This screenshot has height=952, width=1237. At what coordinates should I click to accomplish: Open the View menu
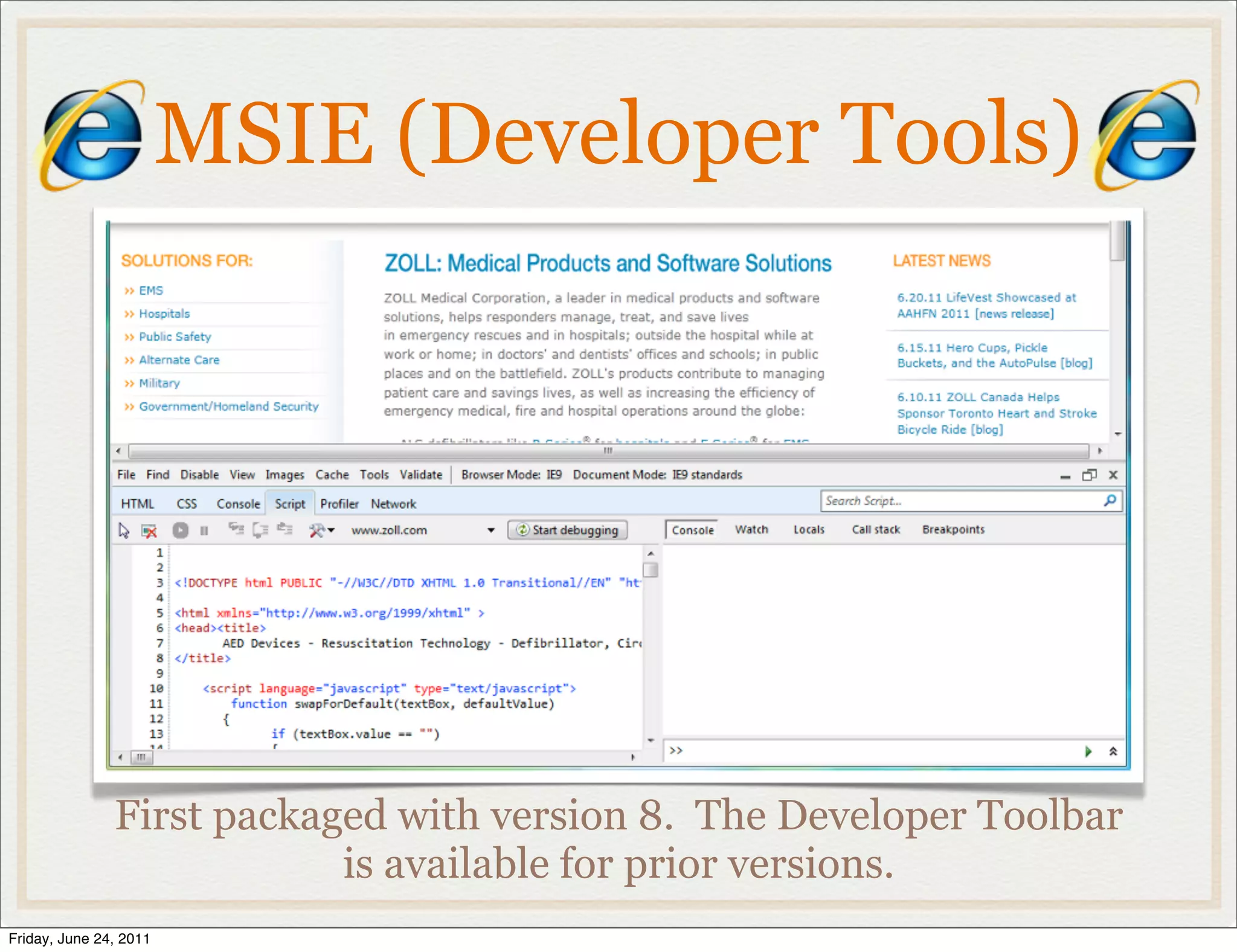click(x=242, y=475)
